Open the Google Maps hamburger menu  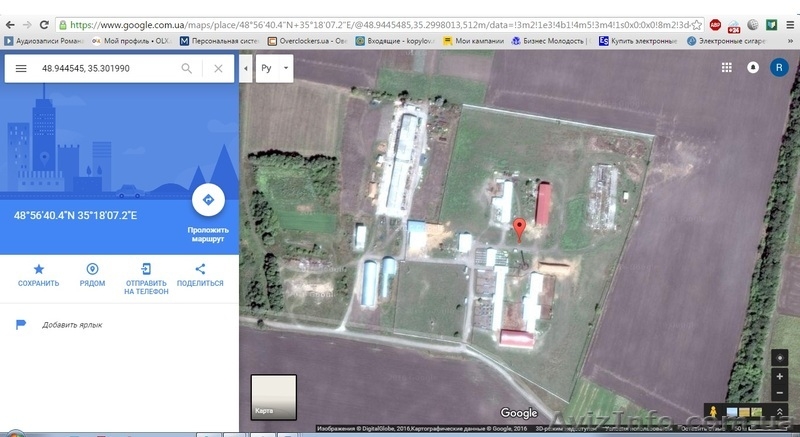20,69
